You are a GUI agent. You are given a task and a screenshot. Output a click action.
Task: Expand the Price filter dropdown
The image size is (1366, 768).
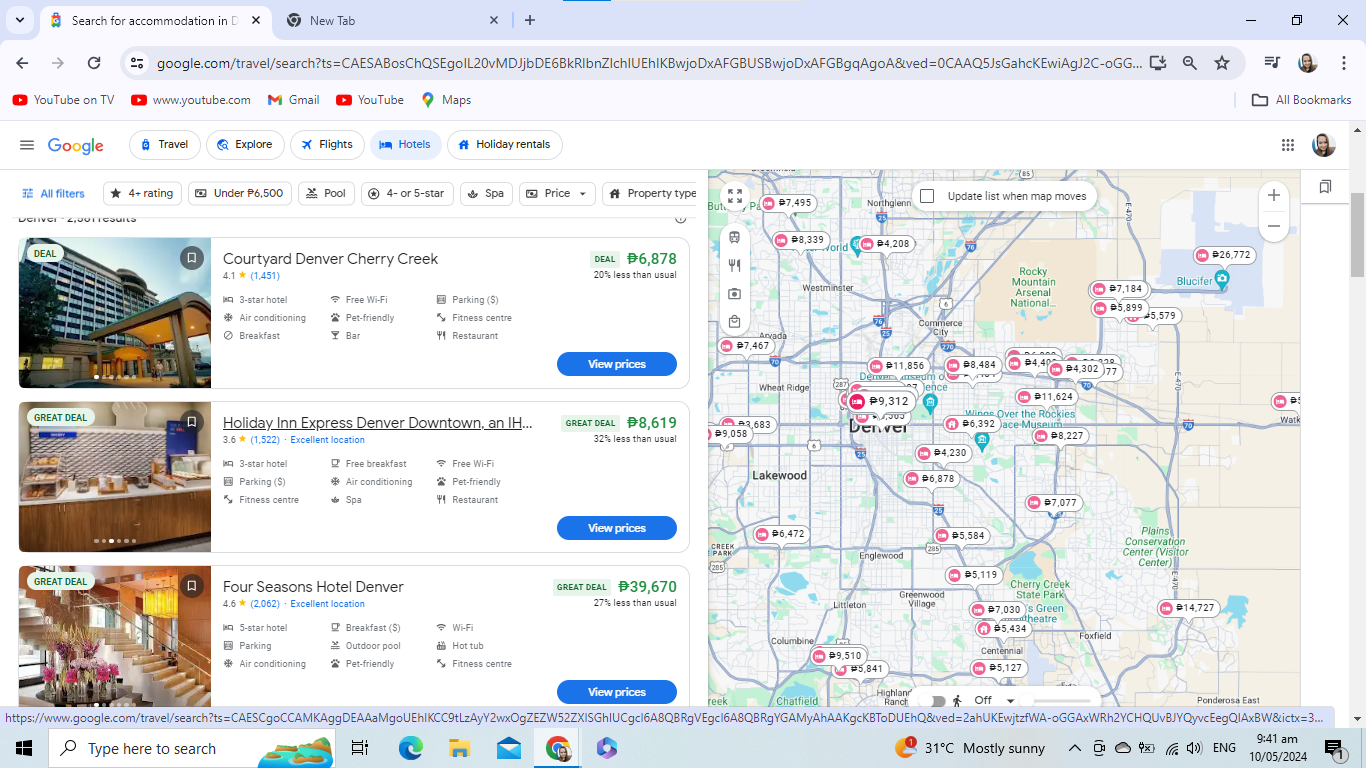pyautogui.click(x=557, y=193)
